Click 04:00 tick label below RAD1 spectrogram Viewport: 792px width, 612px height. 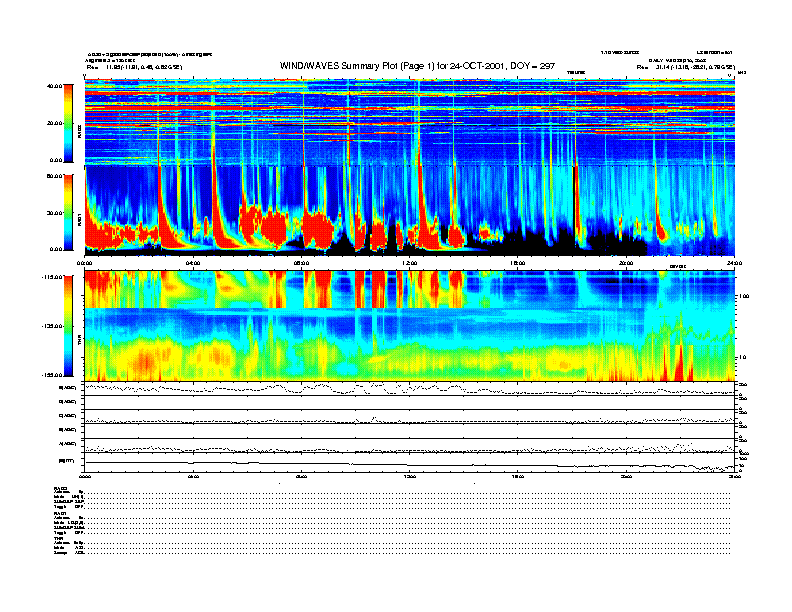coord(193,264)
